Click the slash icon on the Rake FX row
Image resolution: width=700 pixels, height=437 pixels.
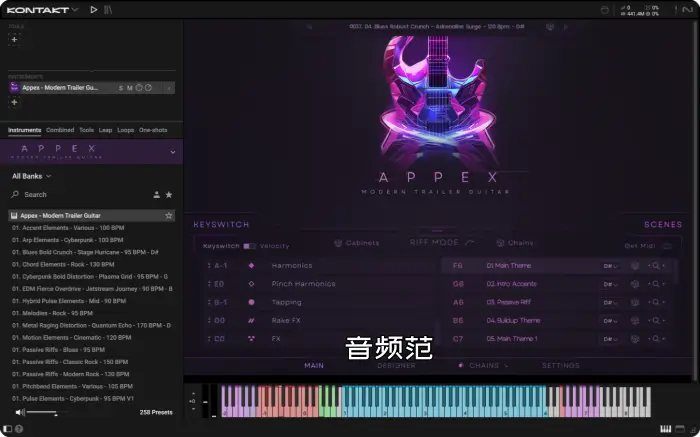click(x=251, y=320)
